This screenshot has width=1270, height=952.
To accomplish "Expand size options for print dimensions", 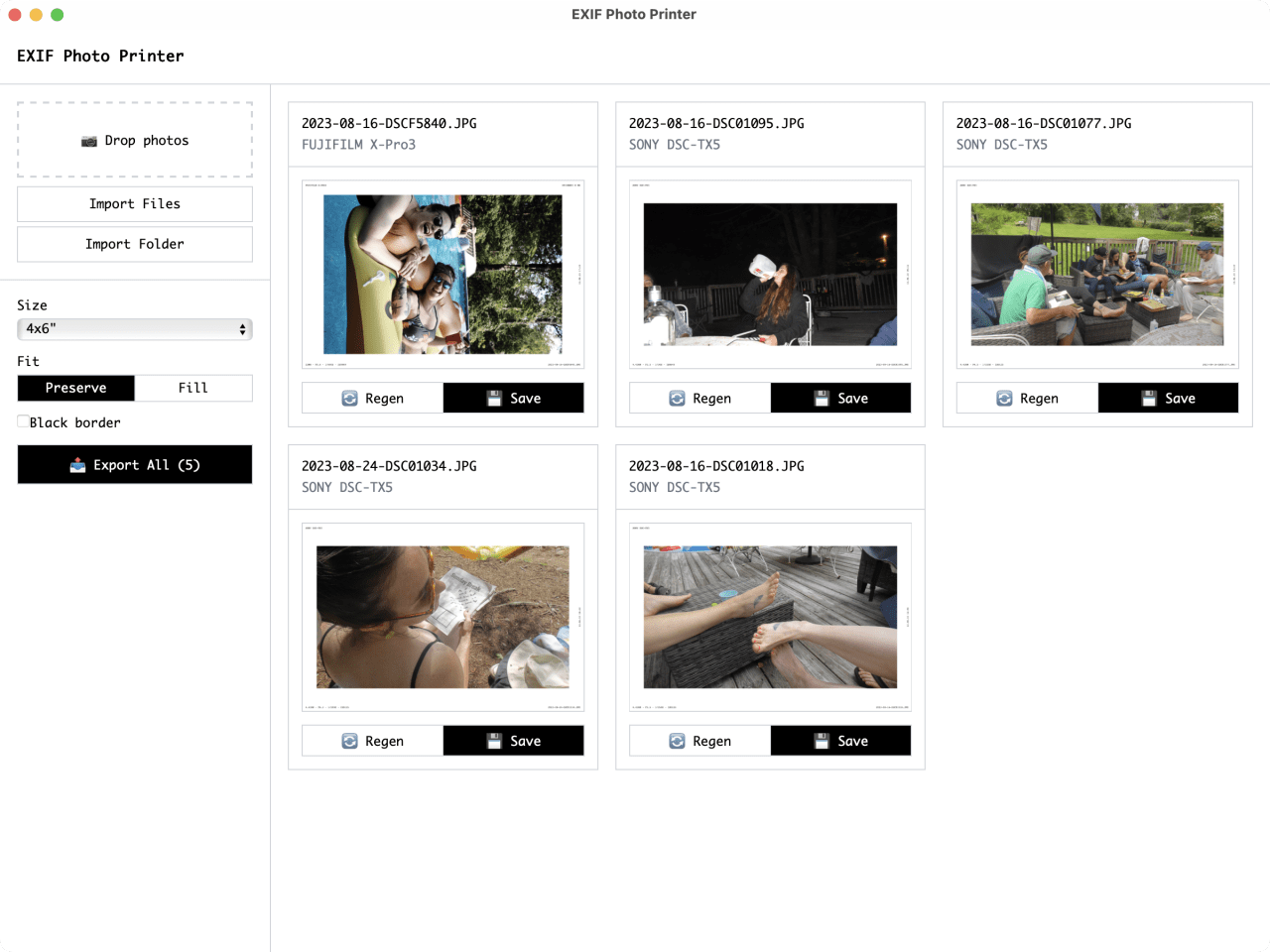I will (135, 328).
